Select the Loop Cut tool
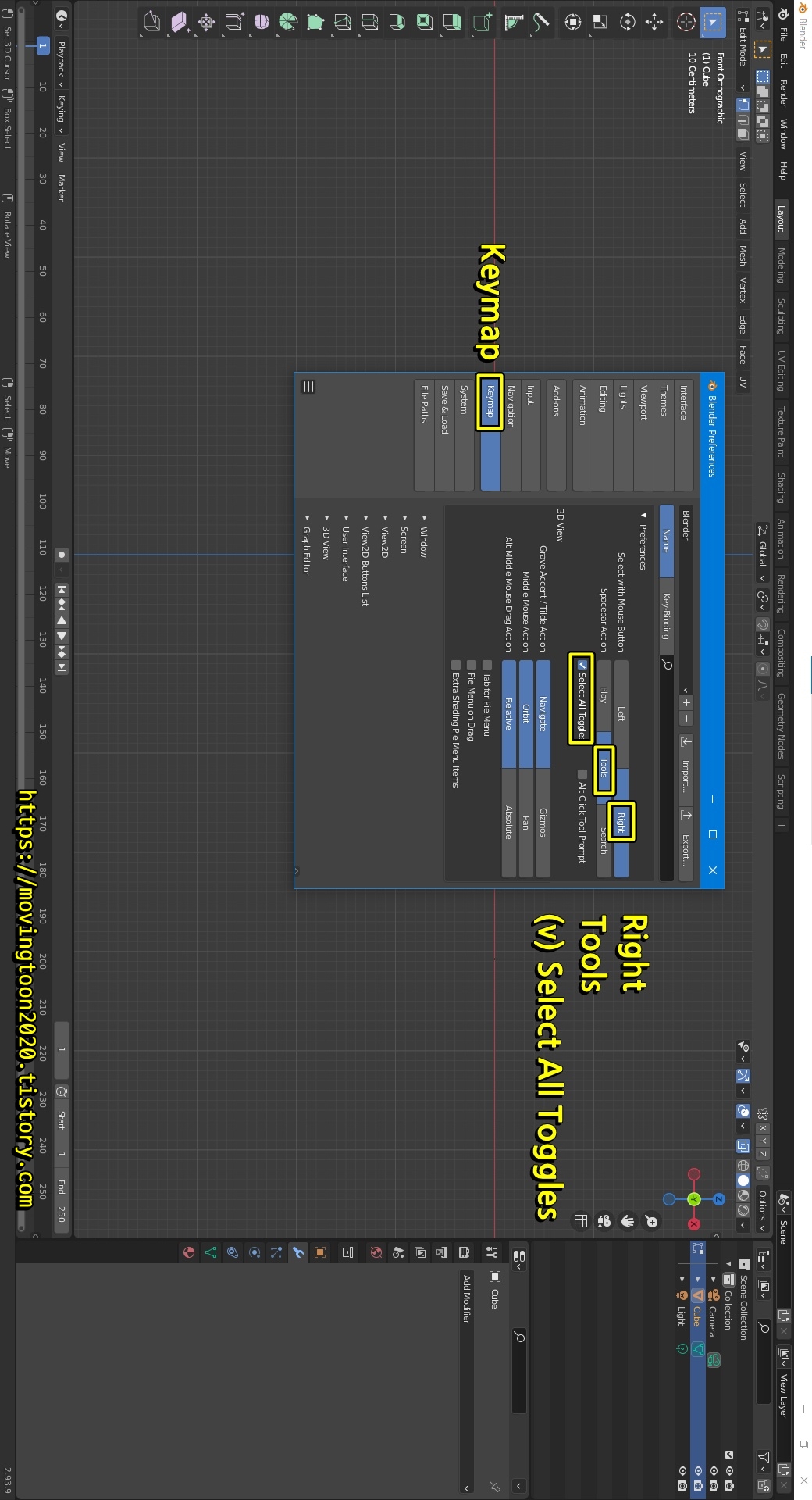812x1500 pixels. [x=369, y=22]
